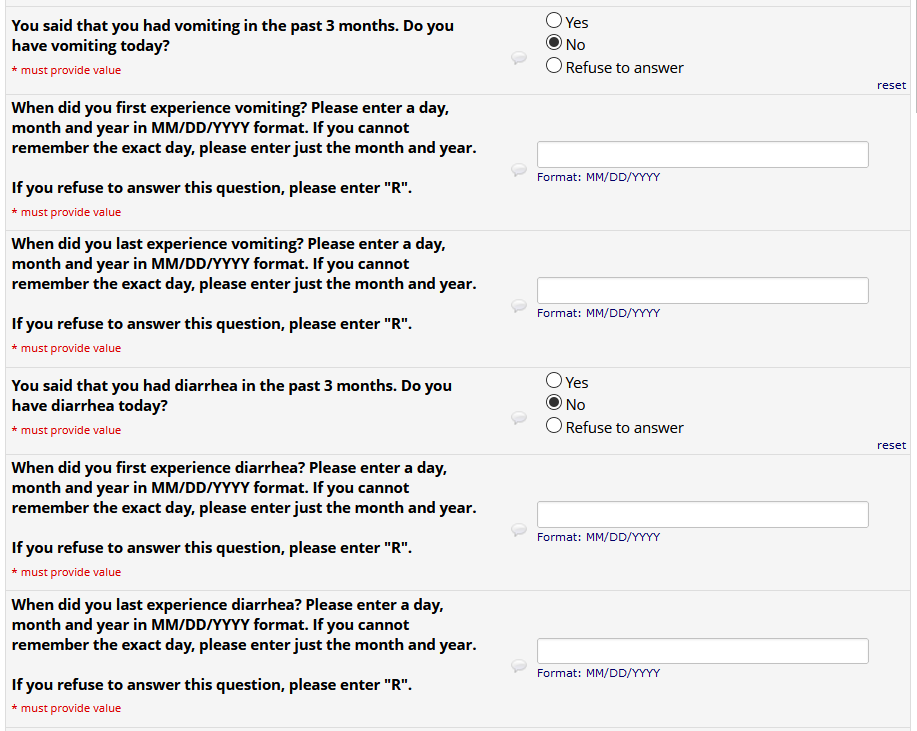
Task: Select Yes for vomiting today
Action: [554, 22]
